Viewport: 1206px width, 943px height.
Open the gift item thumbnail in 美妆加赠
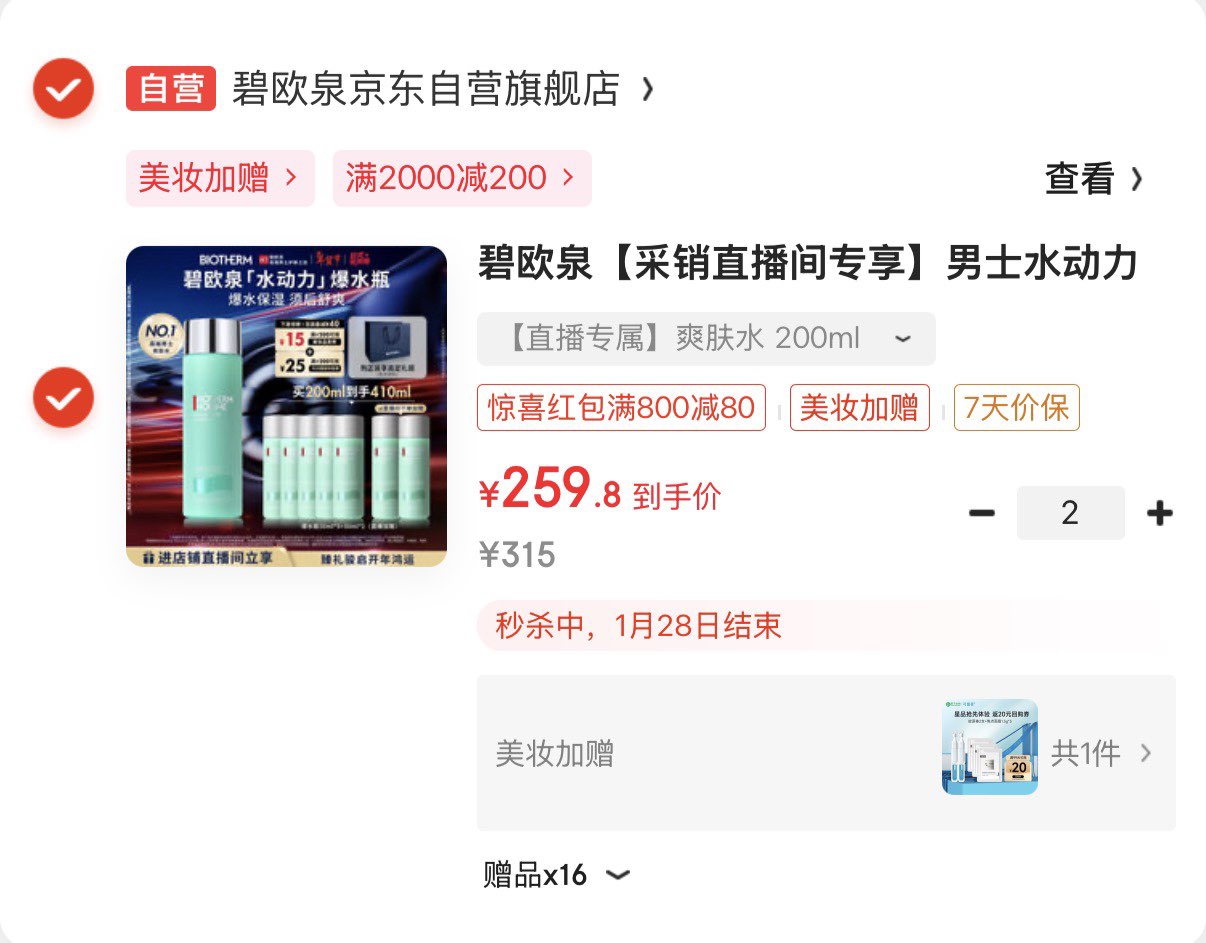(x=990, y=747)
